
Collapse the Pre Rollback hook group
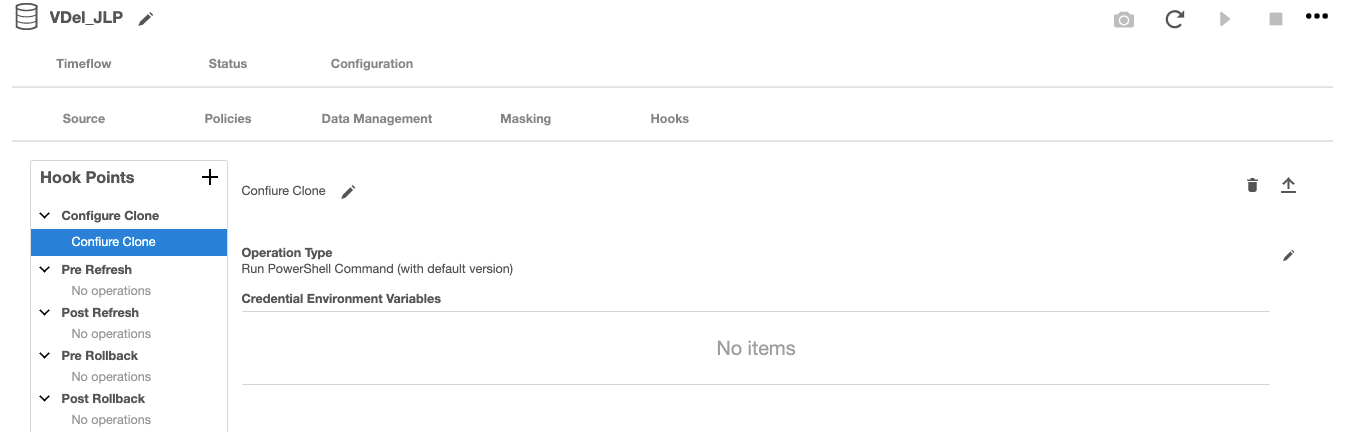[x=45, y=356]
